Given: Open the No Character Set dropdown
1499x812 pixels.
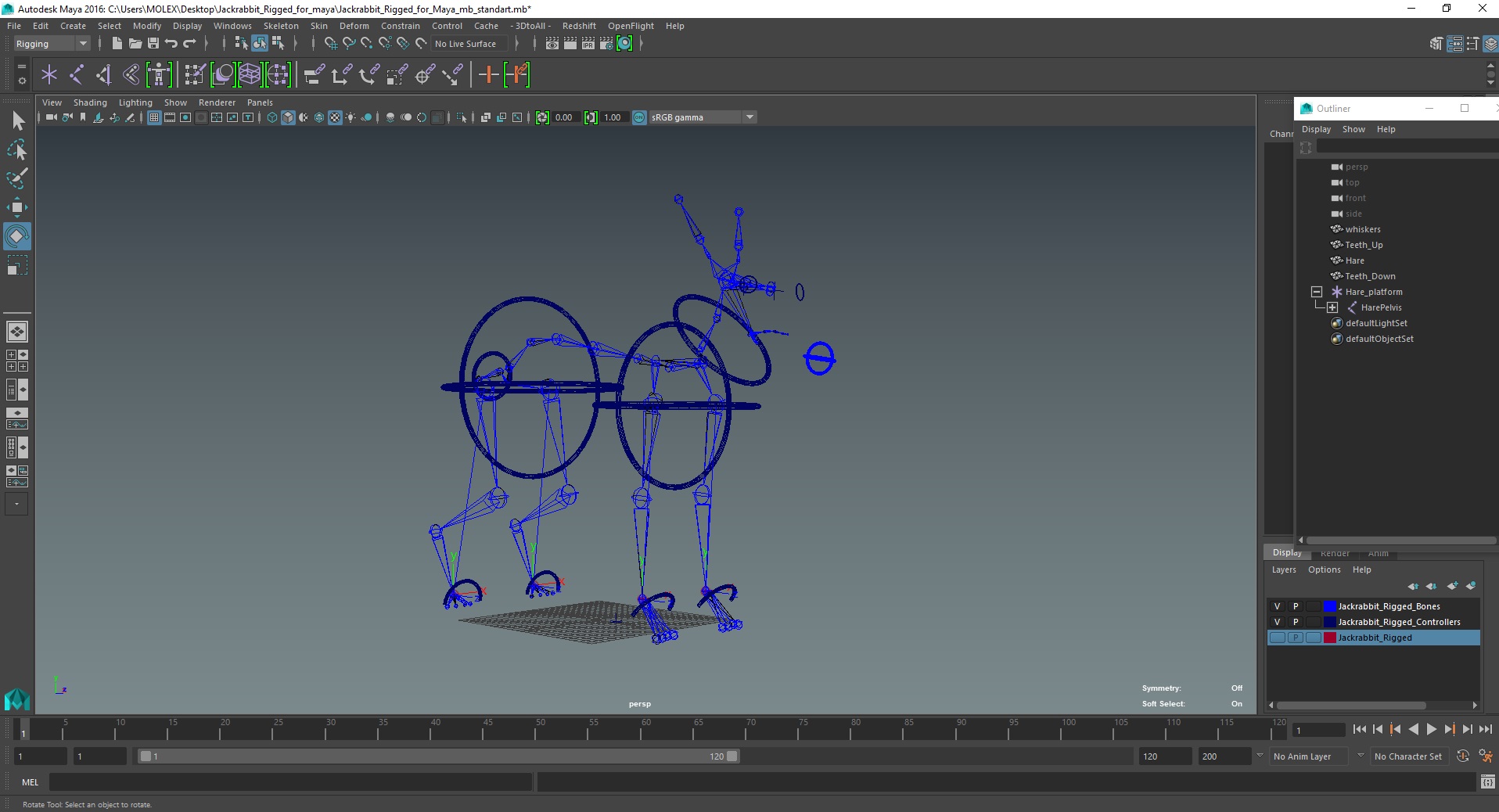Looking at the screenshot, I should (x=1411, y=756).
